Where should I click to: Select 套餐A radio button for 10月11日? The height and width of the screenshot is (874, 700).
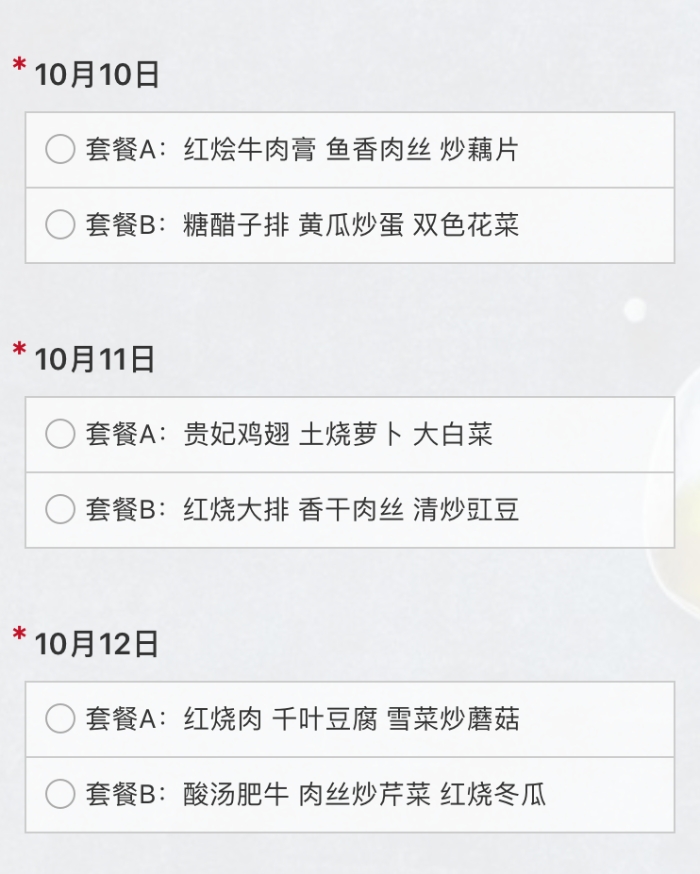[x=60, y=434]
